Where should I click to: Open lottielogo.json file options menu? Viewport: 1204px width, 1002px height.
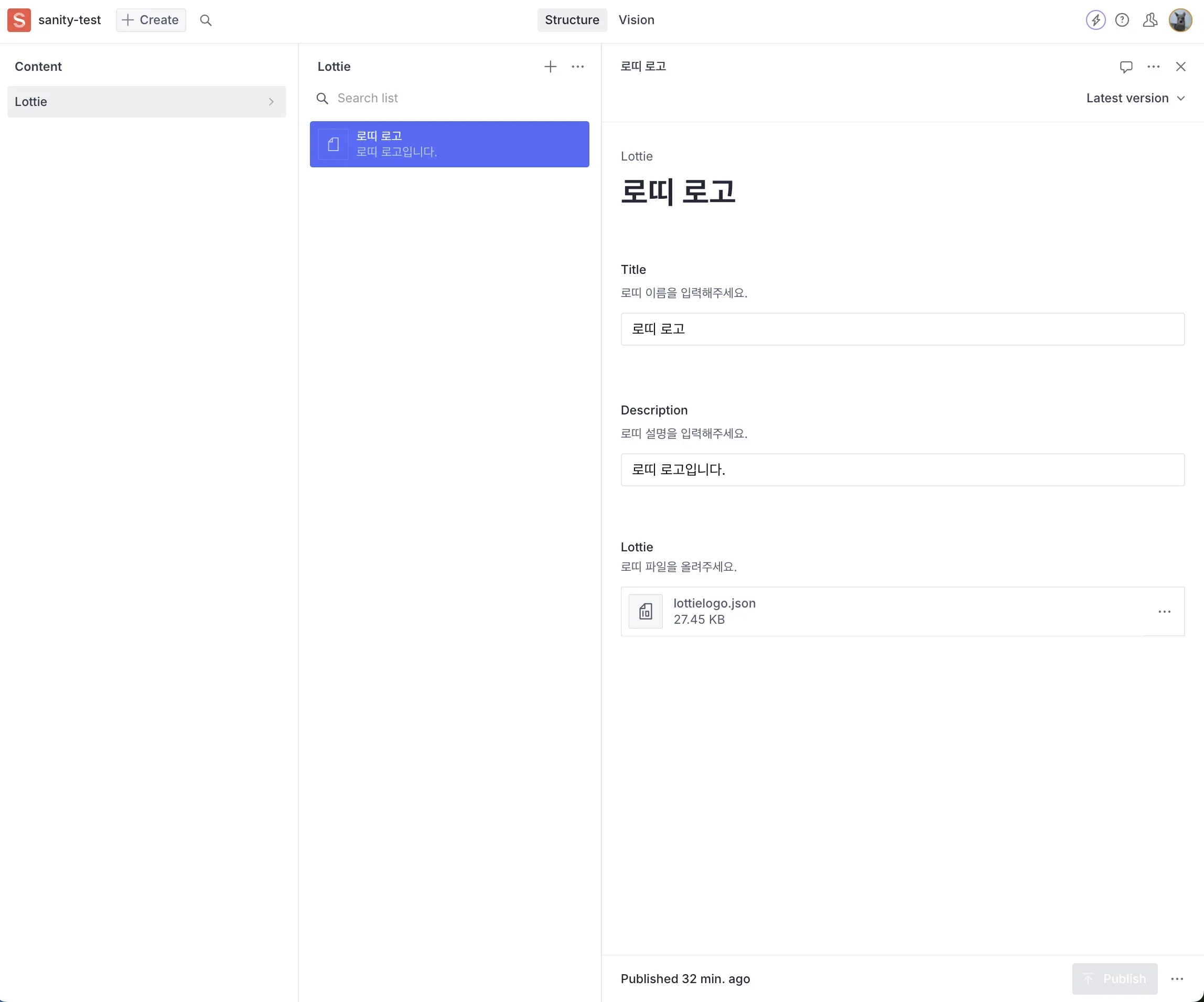(x=1165, y=611)
